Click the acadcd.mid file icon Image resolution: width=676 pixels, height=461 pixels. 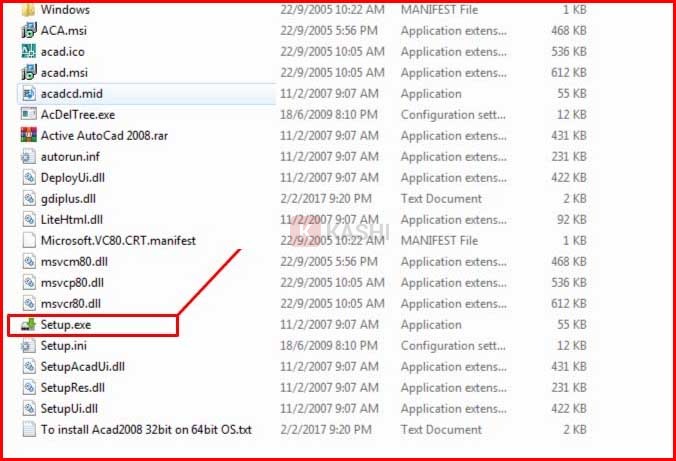point(29,94)
